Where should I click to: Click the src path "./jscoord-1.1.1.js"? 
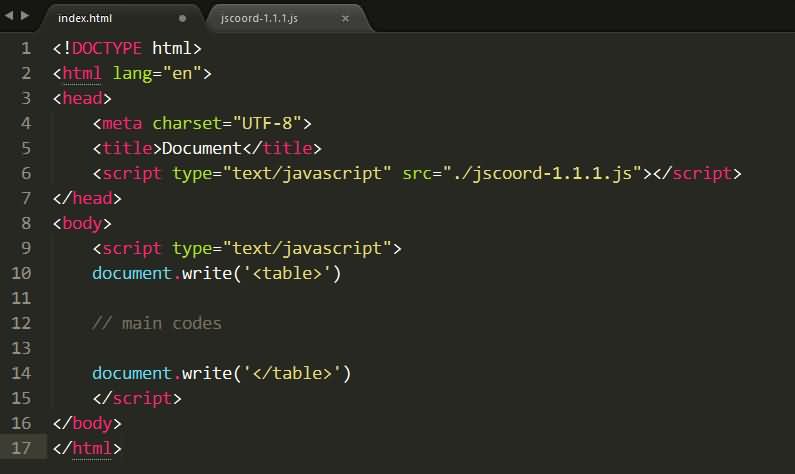[x=542, y=173]
